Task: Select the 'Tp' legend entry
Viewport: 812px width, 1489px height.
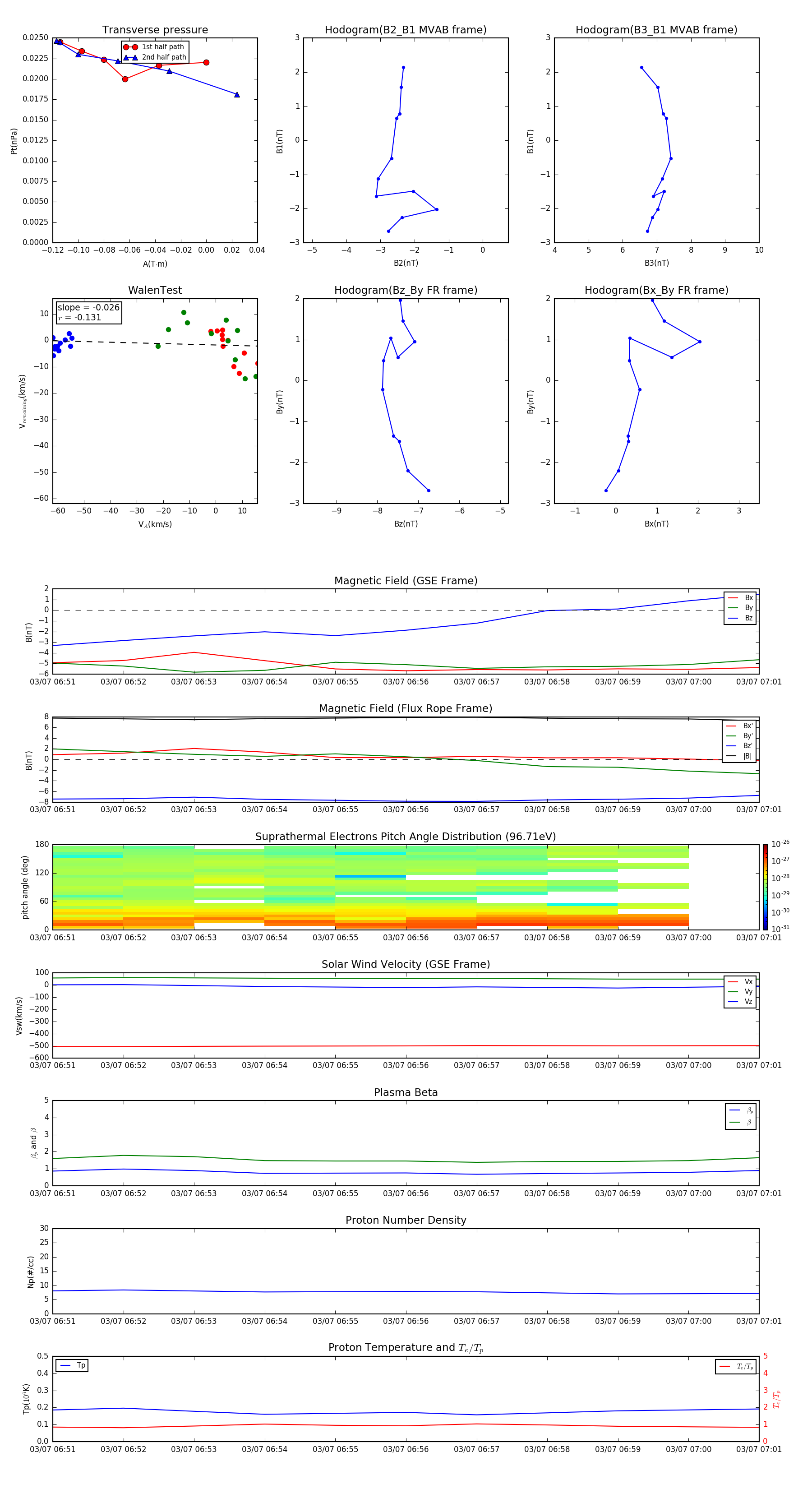Action: click(x=72, y=1365)
